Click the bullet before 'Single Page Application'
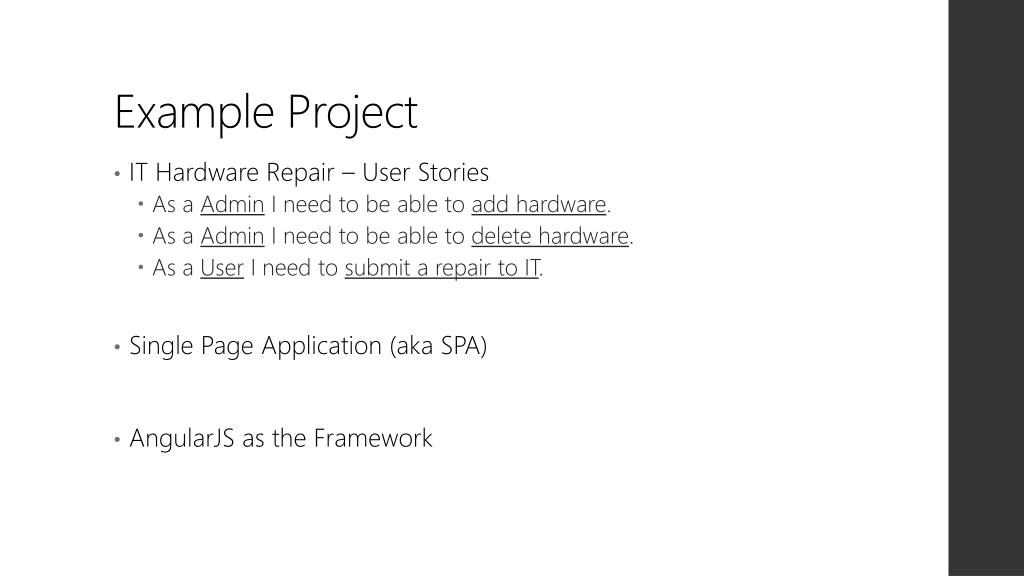This screenshot has height=576, width=1024. click(117, 347)
